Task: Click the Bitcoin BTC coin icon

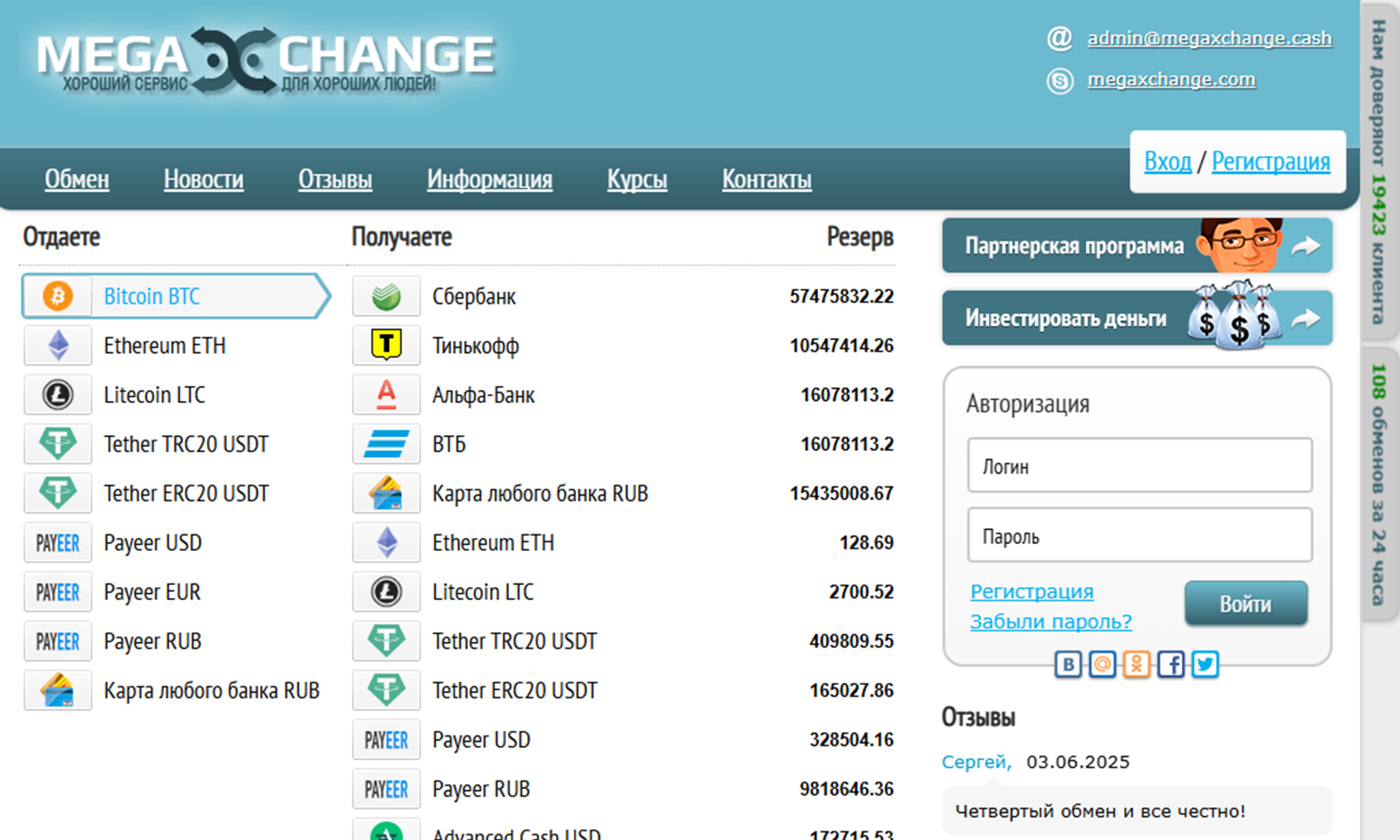Action: [58, 296]
